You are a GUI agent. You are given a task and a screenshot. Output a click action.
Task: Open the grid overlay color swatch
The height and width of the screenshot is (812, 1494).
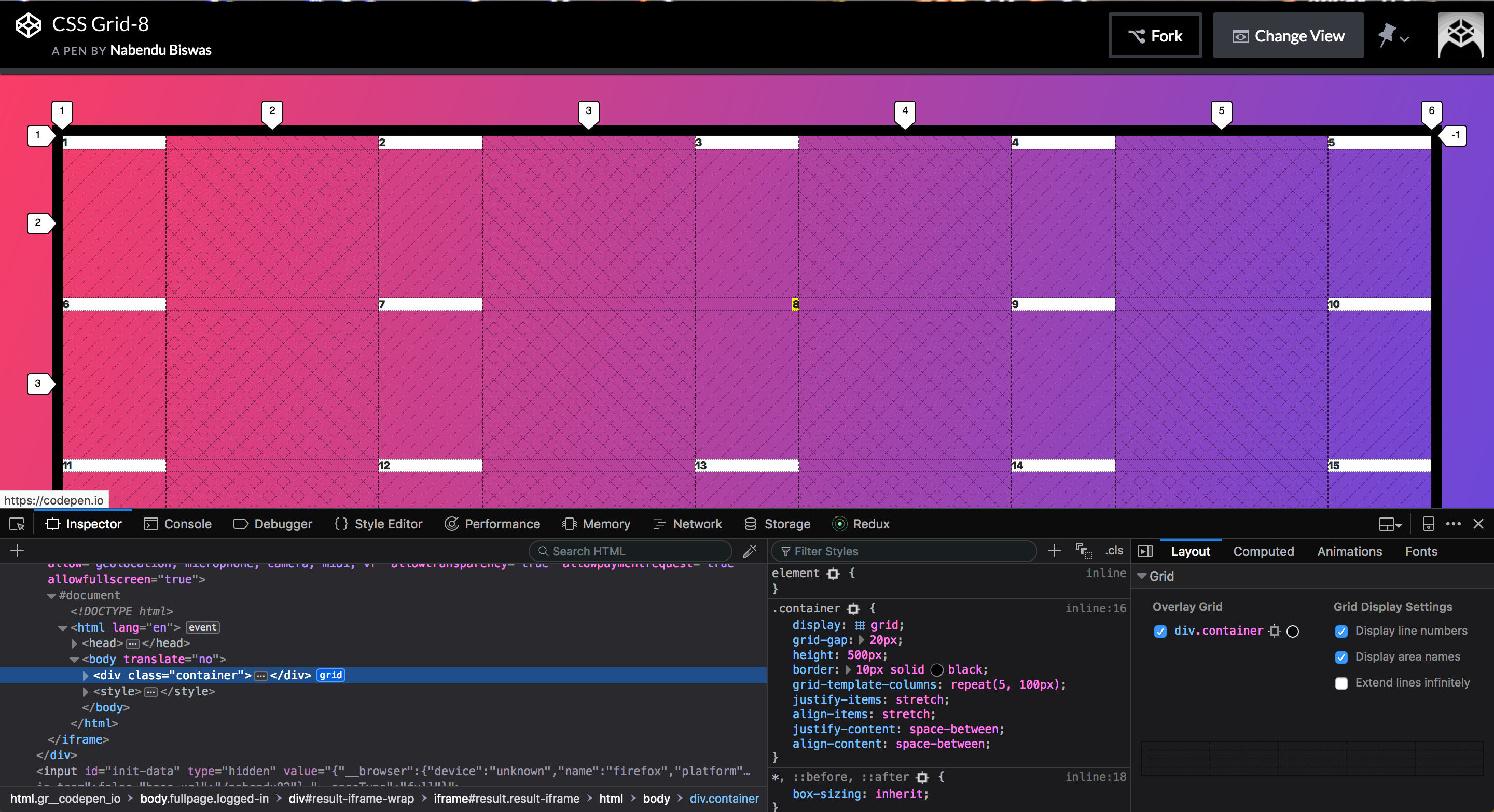coord(1293,631)
